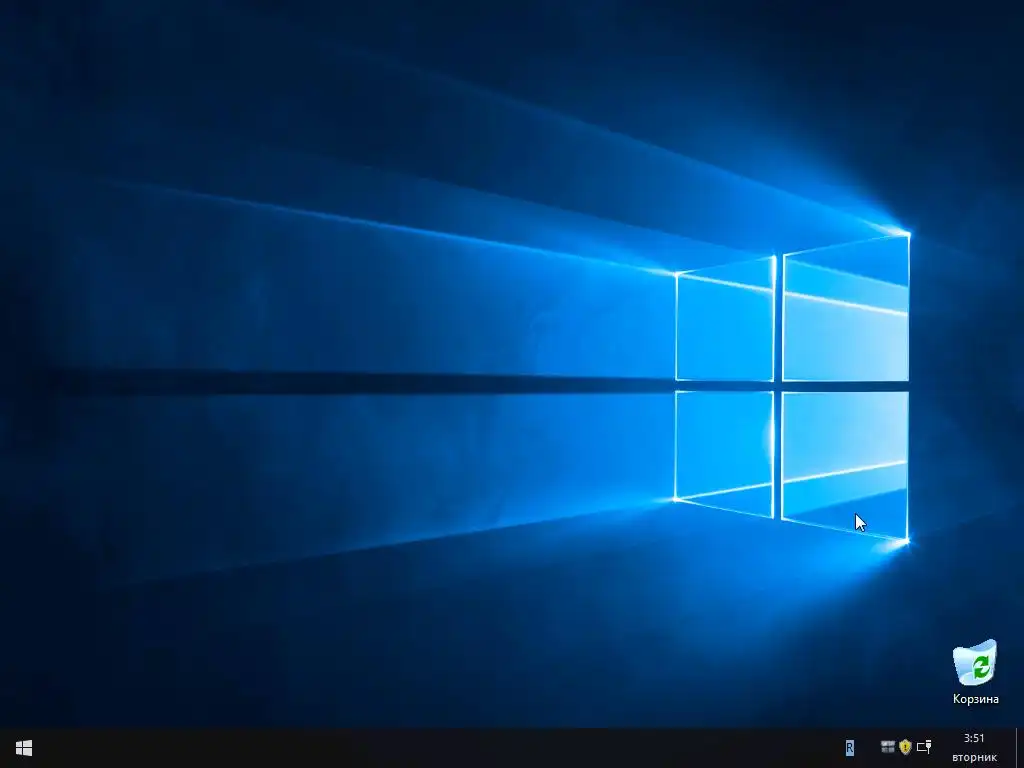1024x768 pixels.
Task: Click the R language indicator in taskbar
Action: 850,748
